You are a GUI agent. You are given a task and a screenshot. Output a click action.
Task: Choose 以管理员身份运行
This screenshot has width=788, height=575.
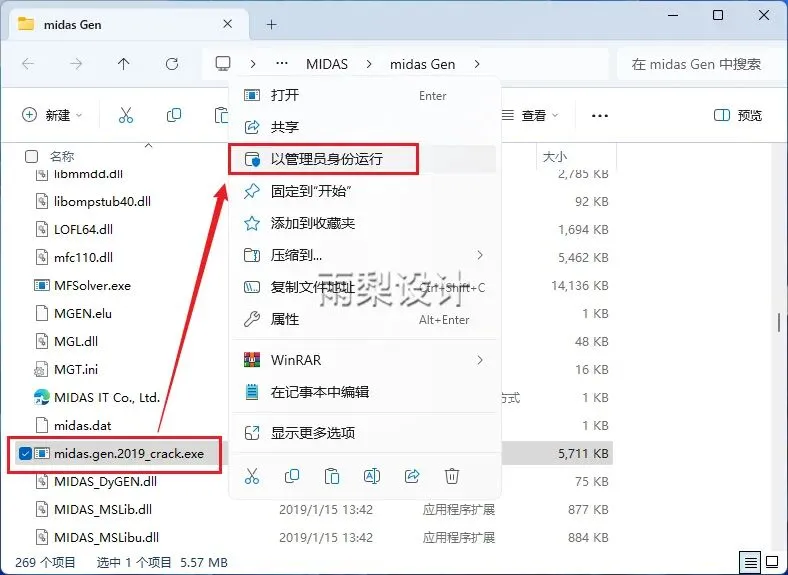[x=364, y=159]
